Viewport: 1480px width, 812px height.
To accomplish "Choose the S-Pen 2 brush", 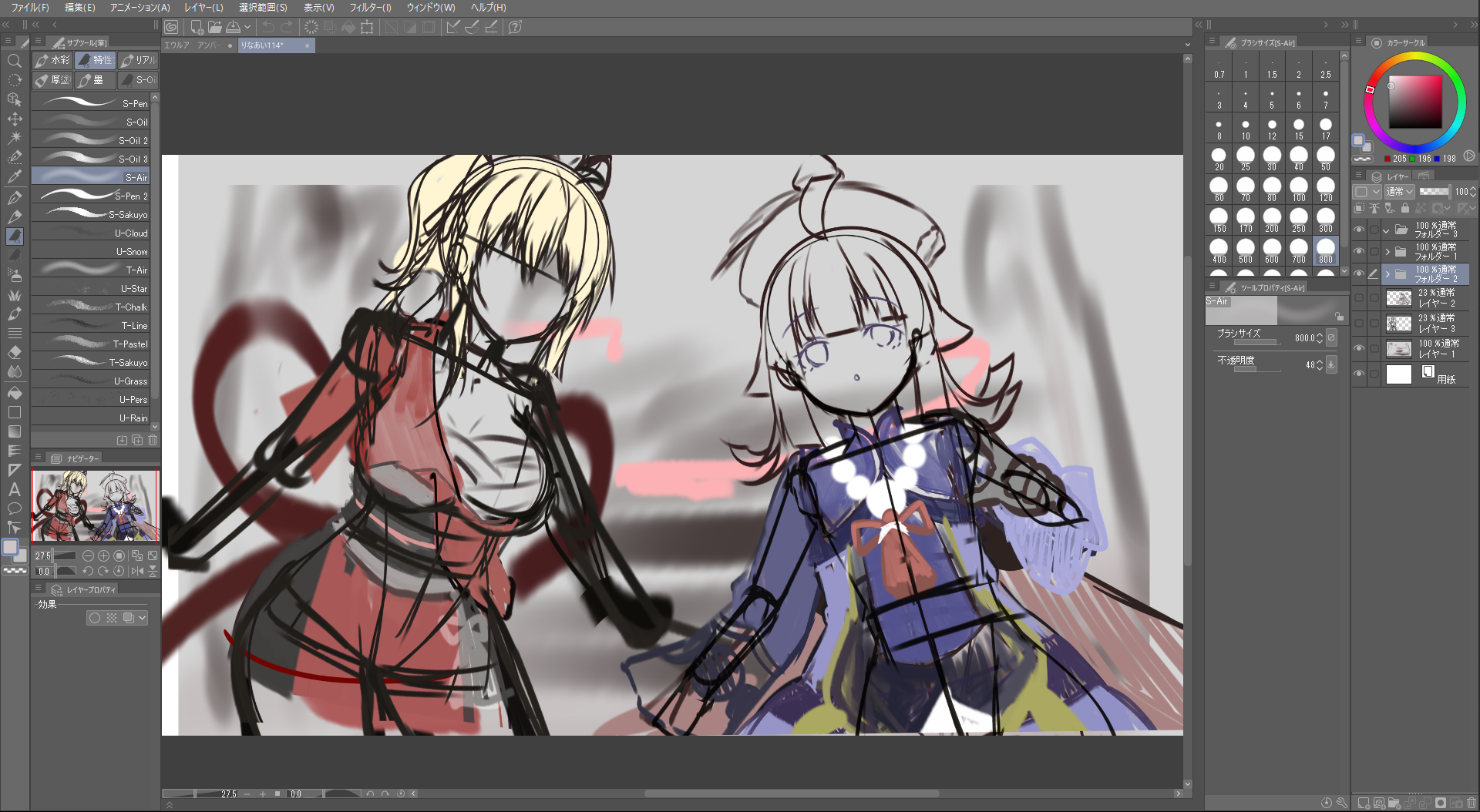I will pyautogui.click(x=91, y=196).
